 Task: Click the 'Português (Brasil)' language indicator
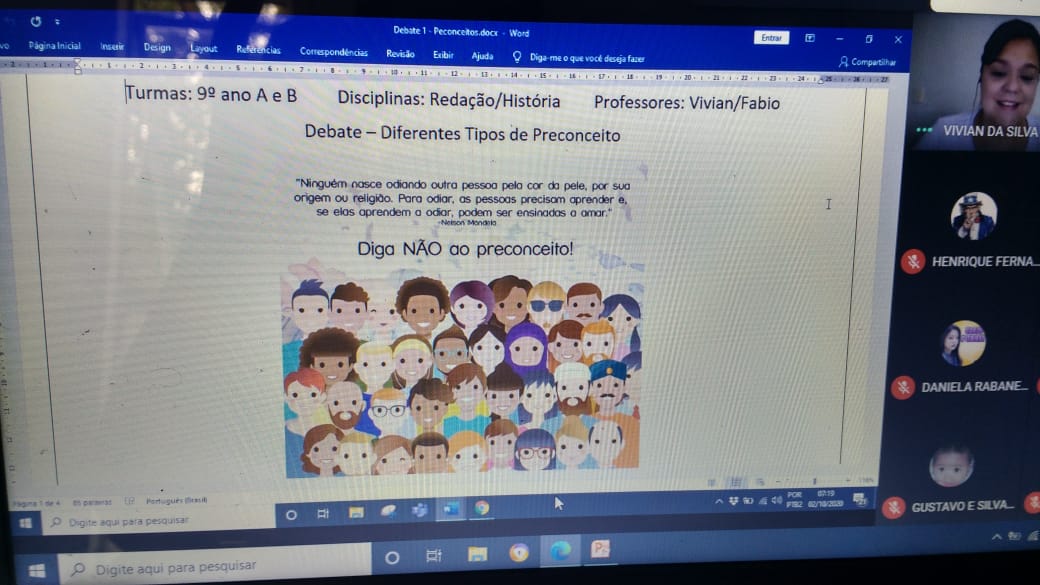click(176, 500)
